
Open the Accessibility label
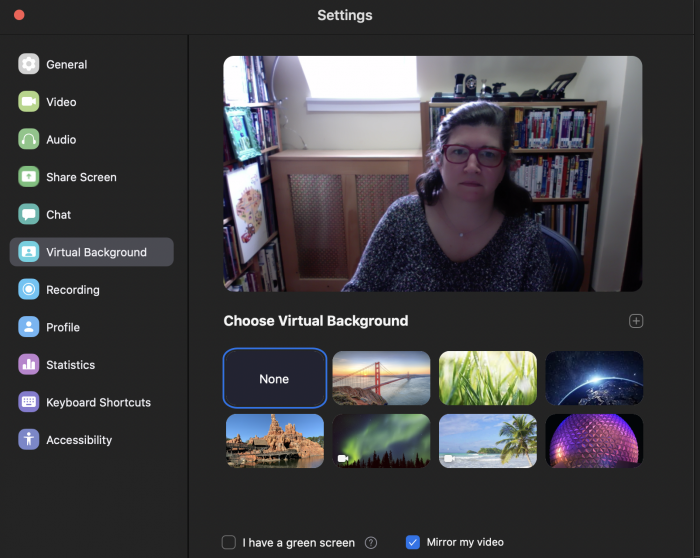click(x=79, y=440)
